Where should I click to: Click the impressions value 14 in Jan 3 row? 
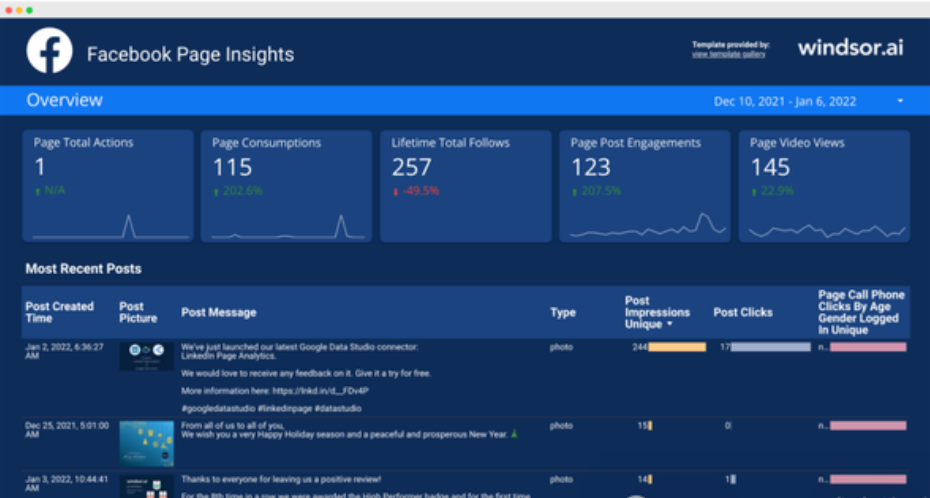coord(642,480)
